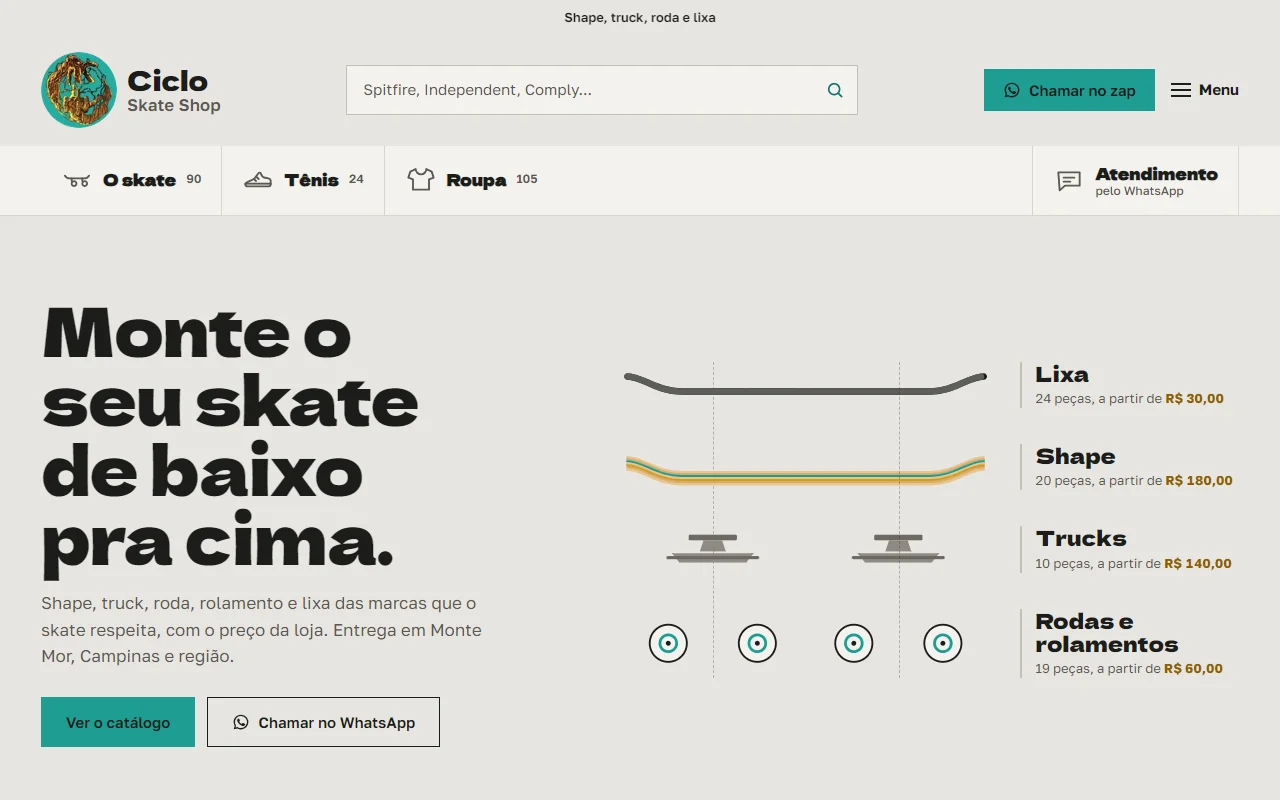This screenshot has width=1280, height=800.
Task: Click the sneaker icon beside Tênis
Action: point(258,180)
